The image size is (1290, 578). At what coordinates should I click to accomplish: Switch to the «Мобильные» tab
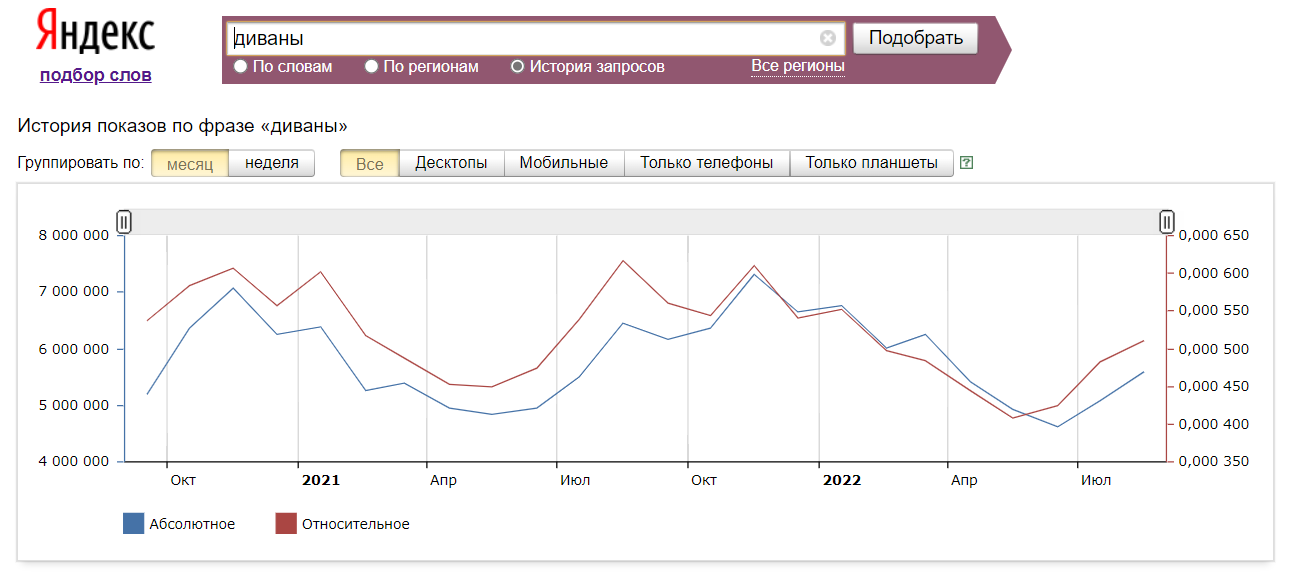[x=564, y=163]
